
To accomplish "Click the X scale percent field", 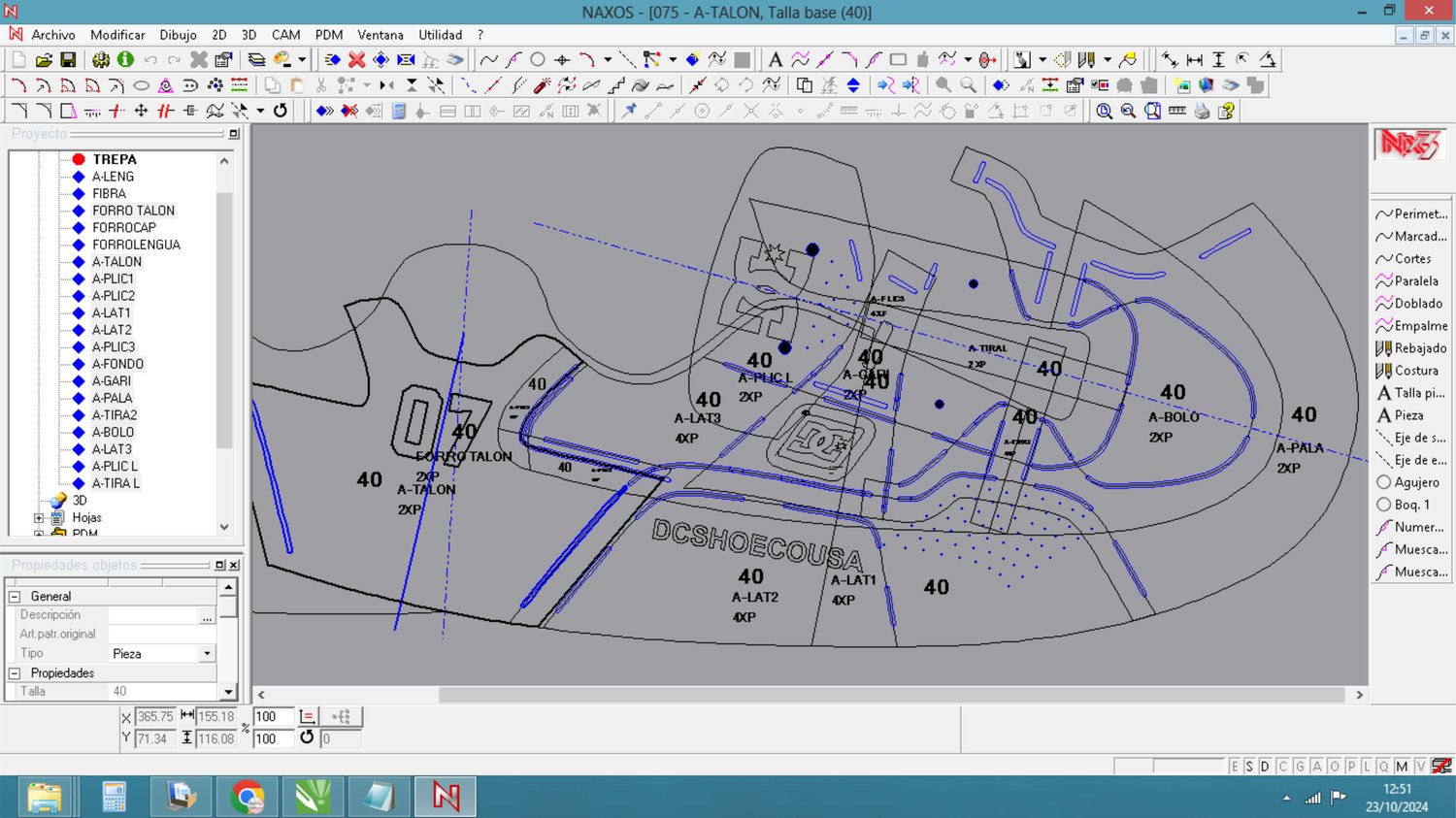I will point(271,717).
